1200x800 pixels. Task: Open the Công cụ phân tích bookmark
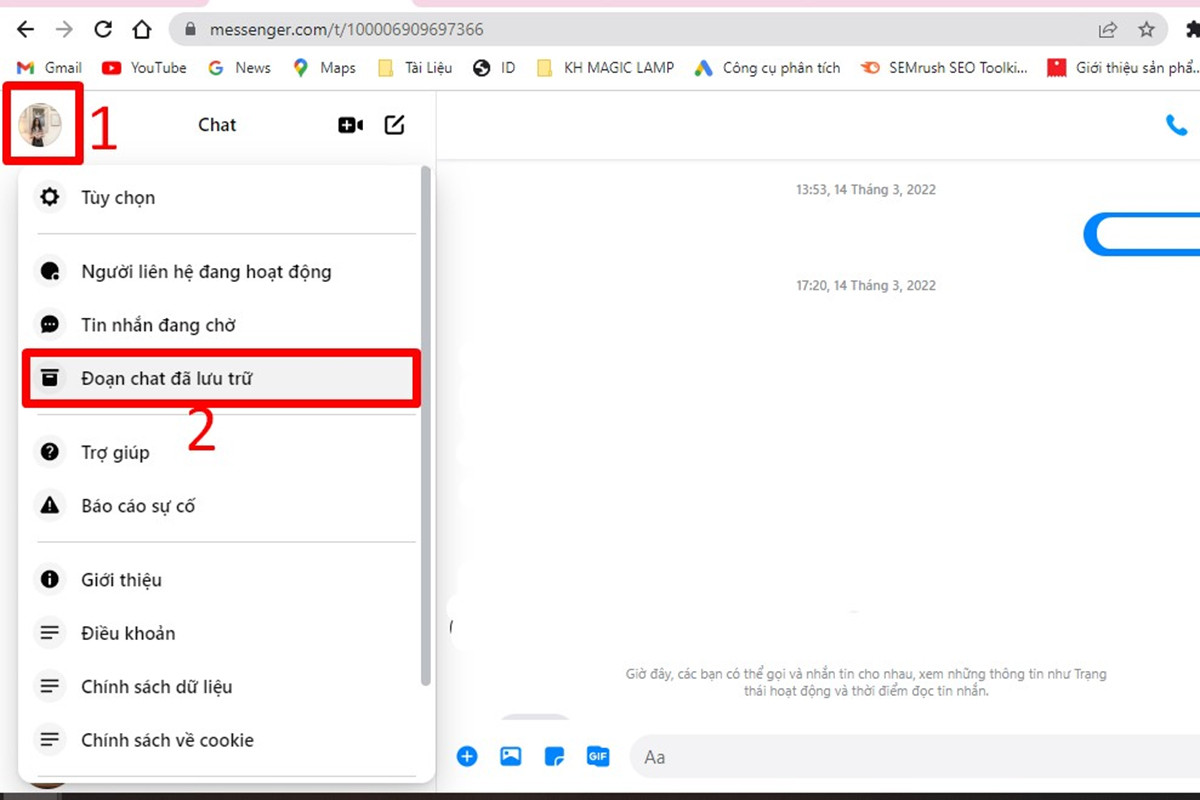pos(768,68)
